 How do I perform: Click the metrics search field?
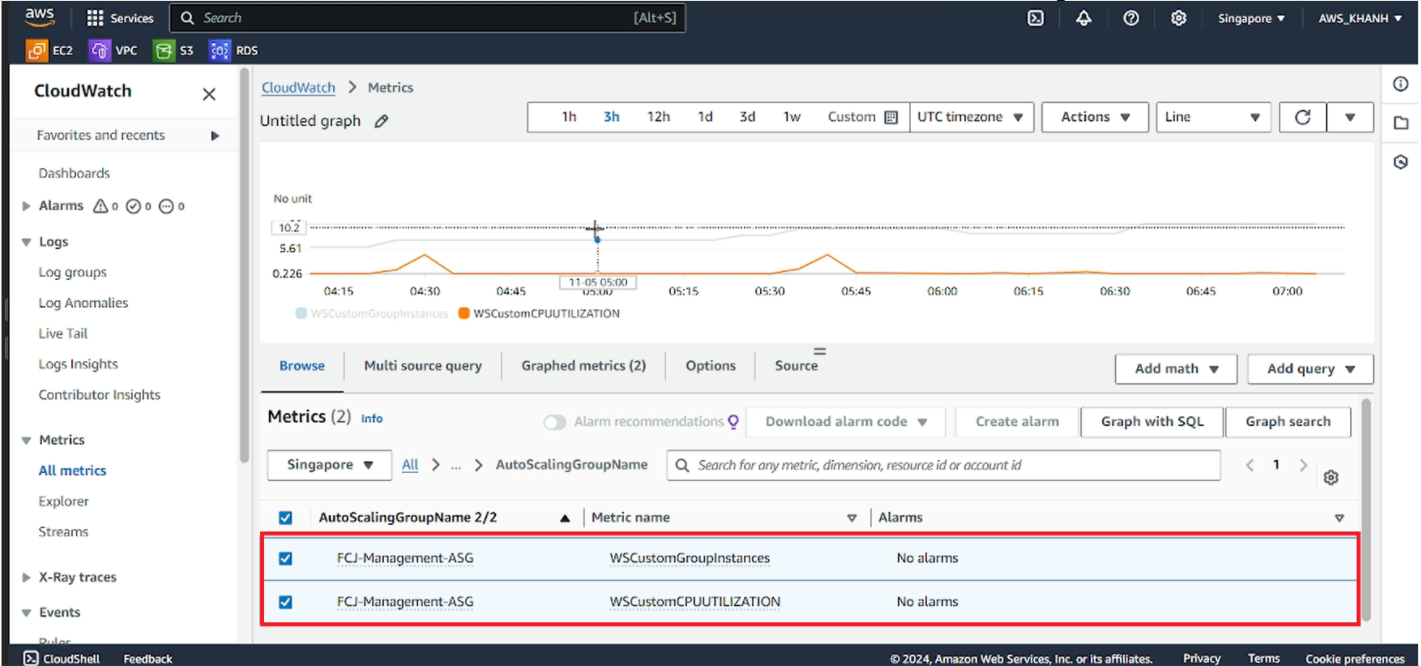[x=944, y=465]
